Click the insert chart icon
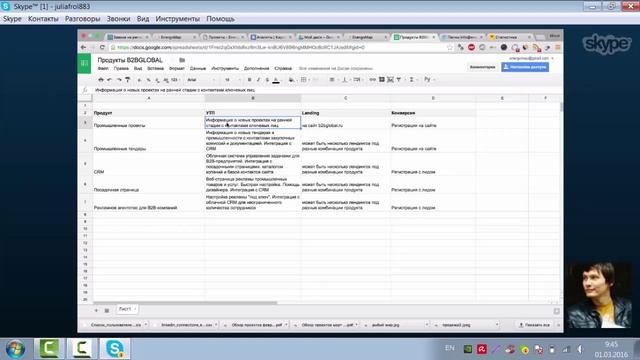The width and height of the screenshot is (640, 360). [x=390, y=80]
